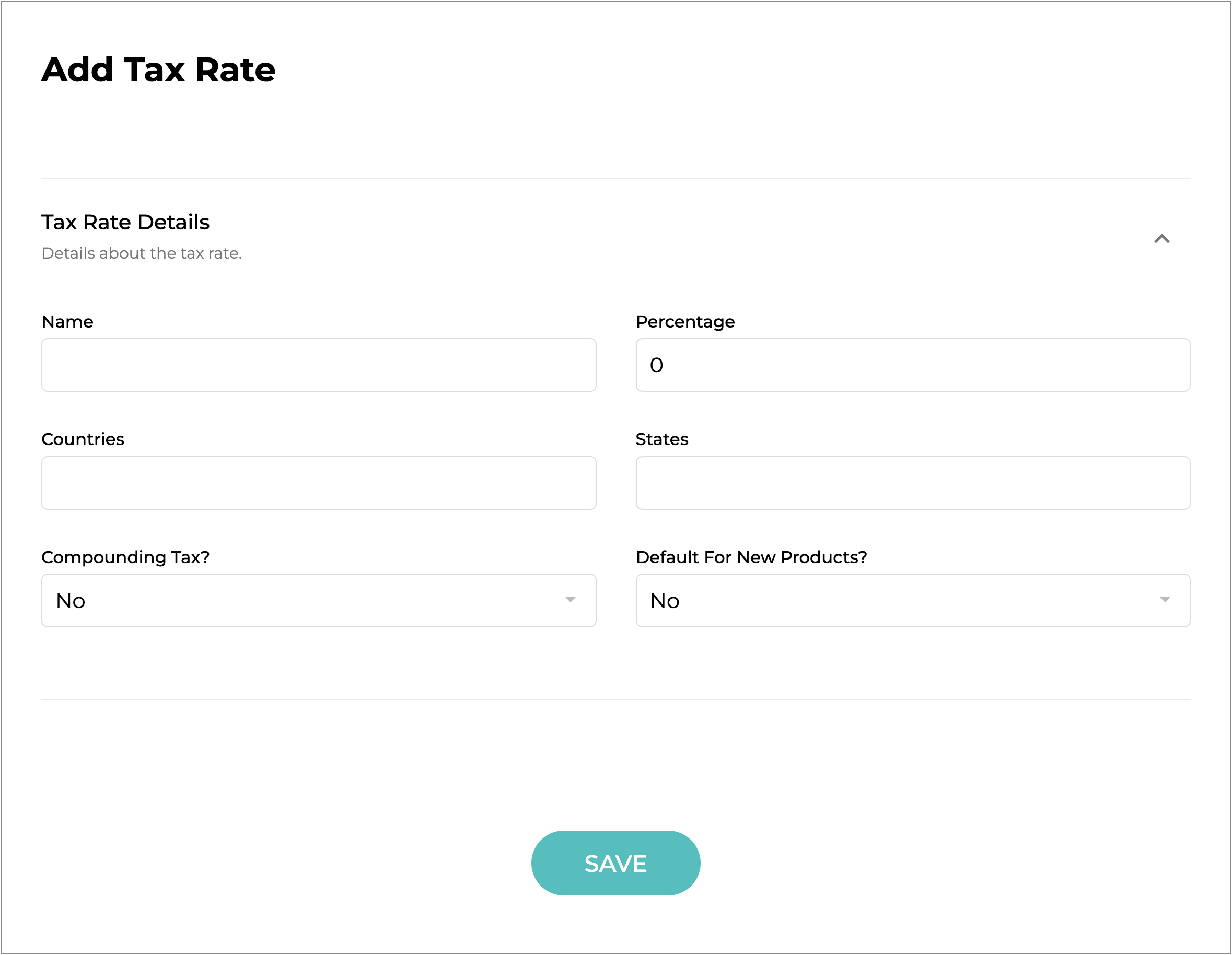Click the Countries input field
The height and width of the screenshot is (955, 1232).
[319, 483]
